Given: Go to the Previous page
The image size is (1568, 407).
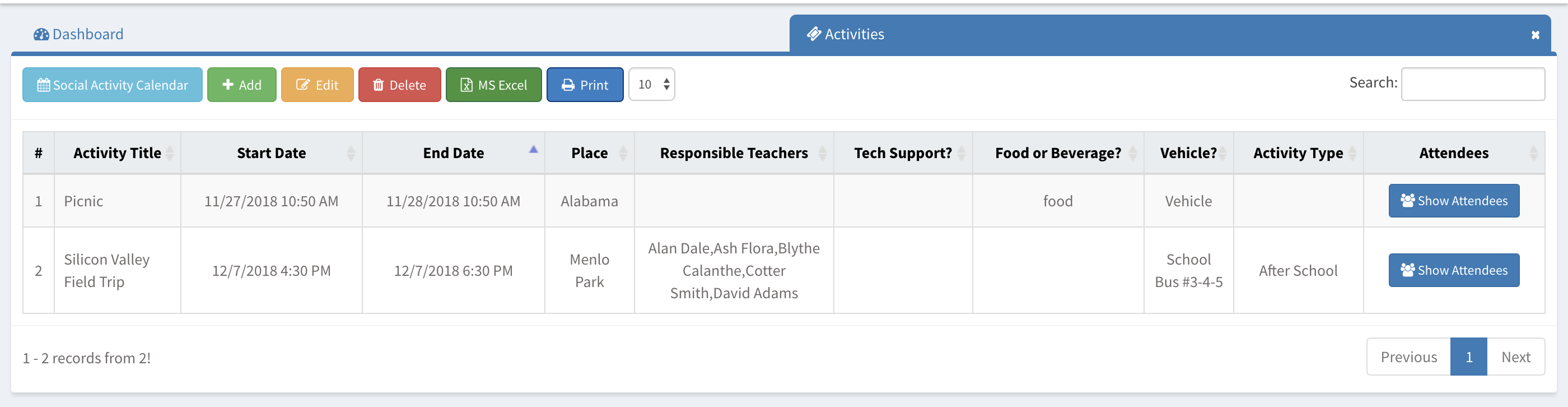Looking at the screenshot, I should pos(1408,357).
